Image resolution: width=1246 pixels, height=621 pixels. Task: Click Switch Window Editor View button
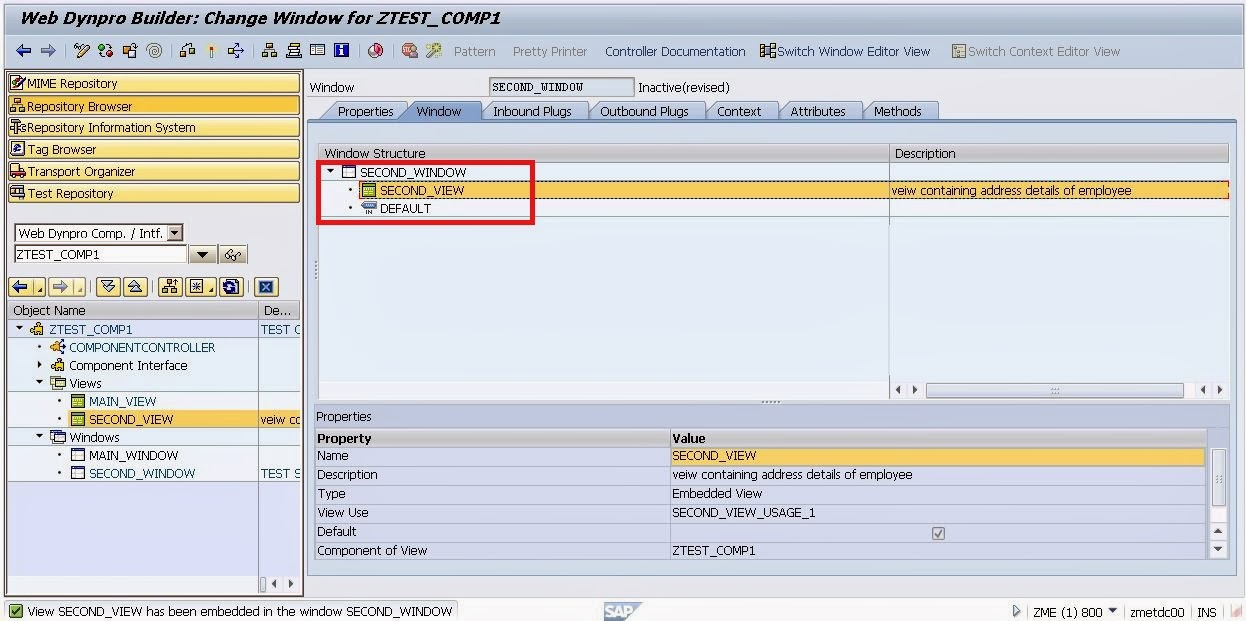tap(845, 51)
